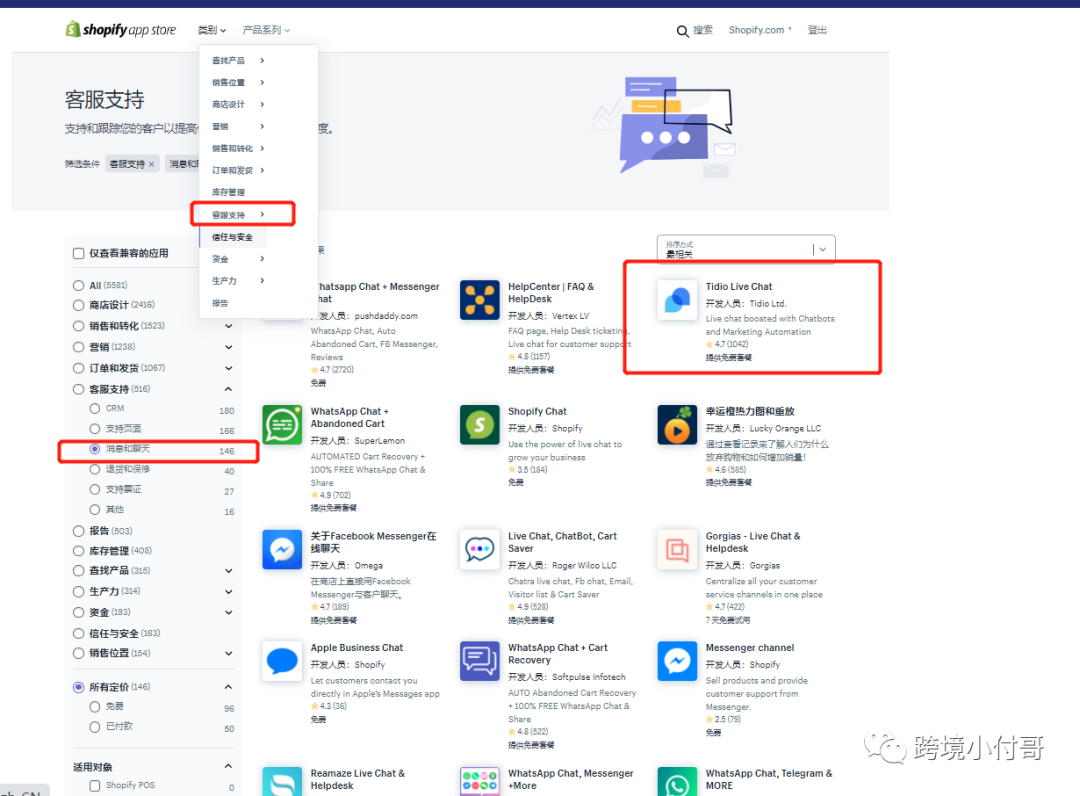Open 商店设计 in the category menu
The image size is (1080, 796).
238,105
